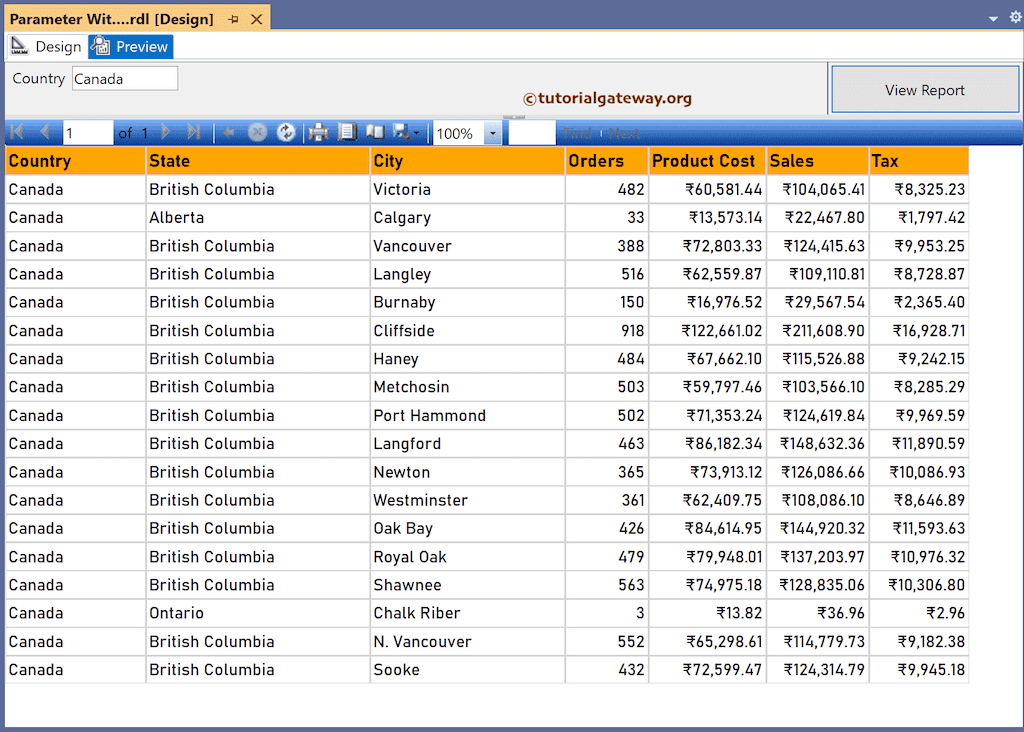
Task: Select the Chalk Riber city cell
Action: [x=468, y=613]
